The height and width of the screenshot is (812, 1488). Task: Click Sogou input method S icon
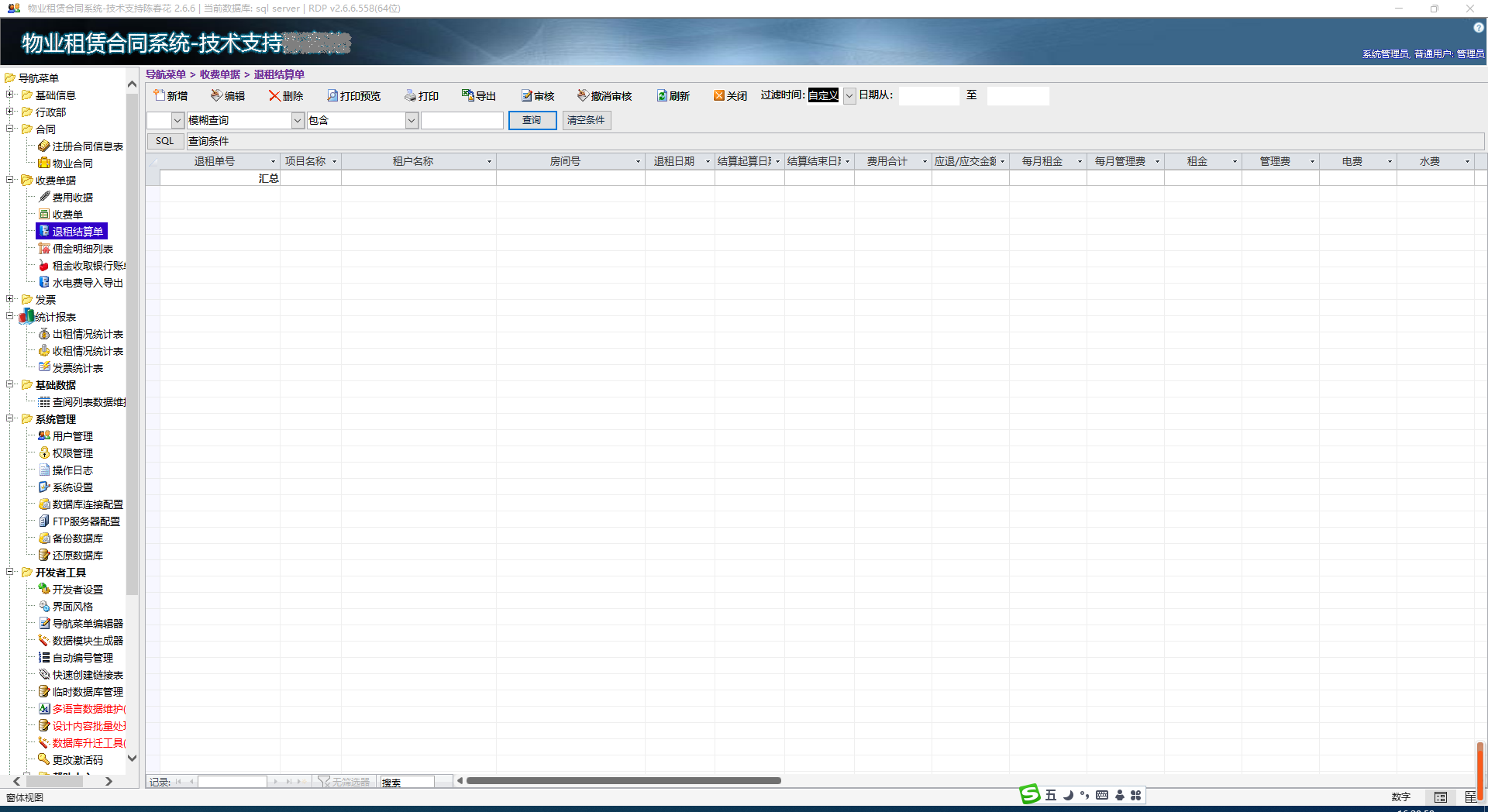coord(1030,794)
